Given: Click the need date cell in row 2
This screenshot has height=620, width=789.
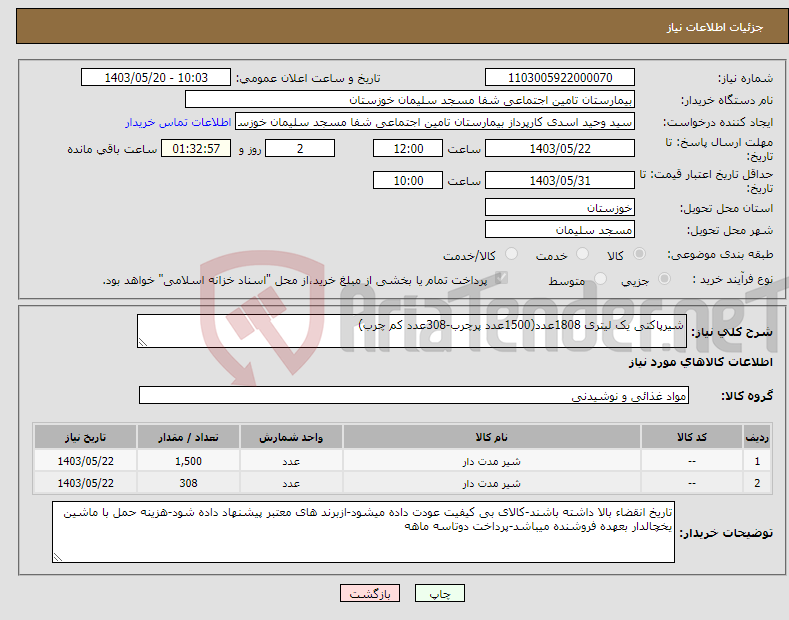Looking at the screenshot, I should click(85, 483).
